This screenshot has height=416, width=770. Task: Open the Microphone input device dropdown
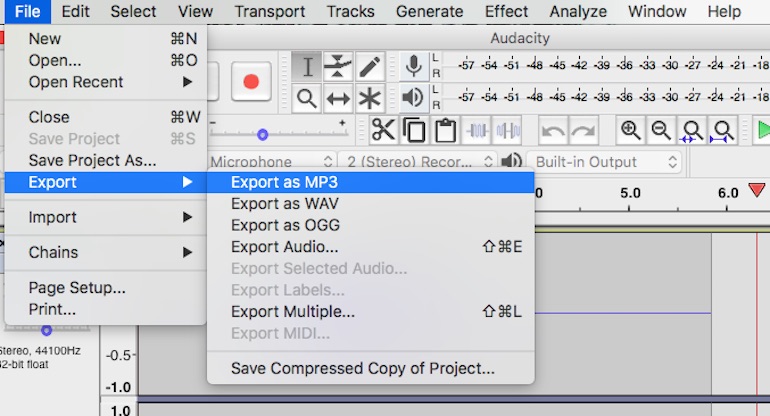pyautogui.click(x=272, y=162)
